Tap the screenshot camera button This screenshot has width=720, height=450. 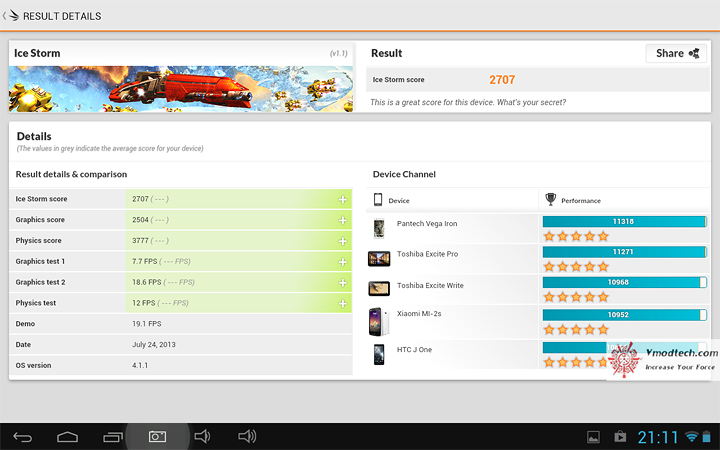point(157,437)
